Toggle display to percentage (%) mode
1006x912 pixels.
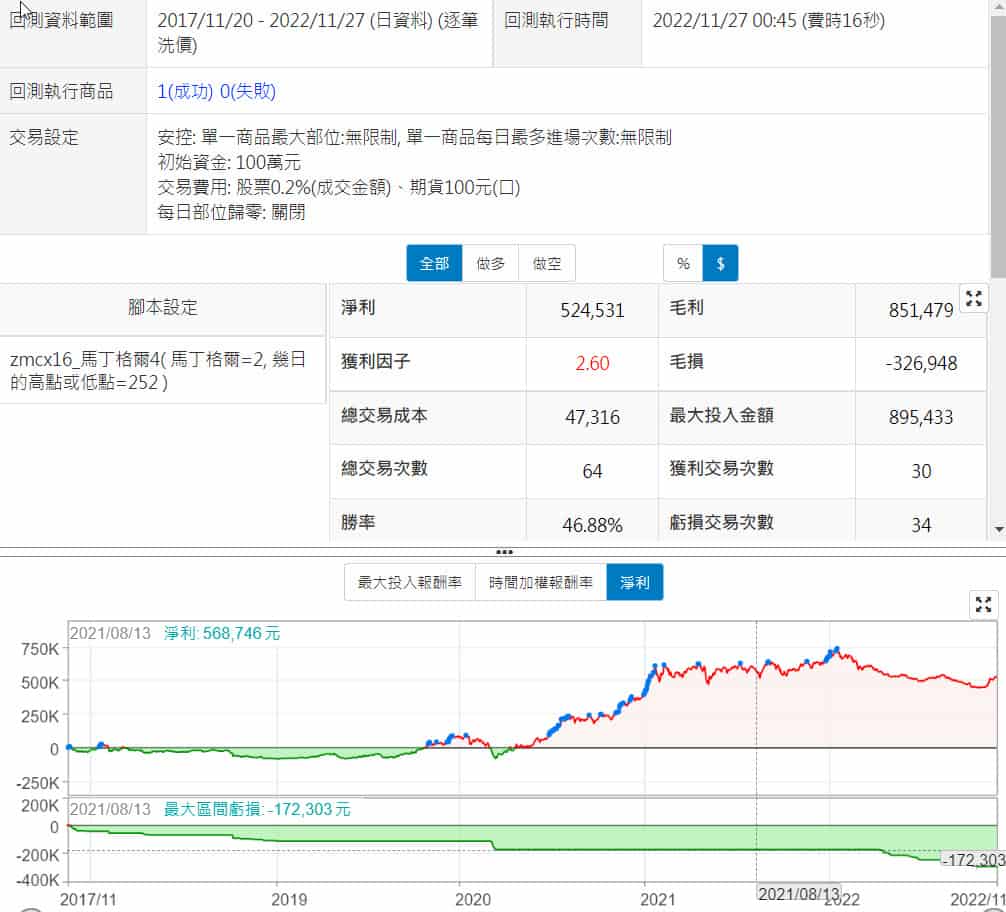point(683,264)
